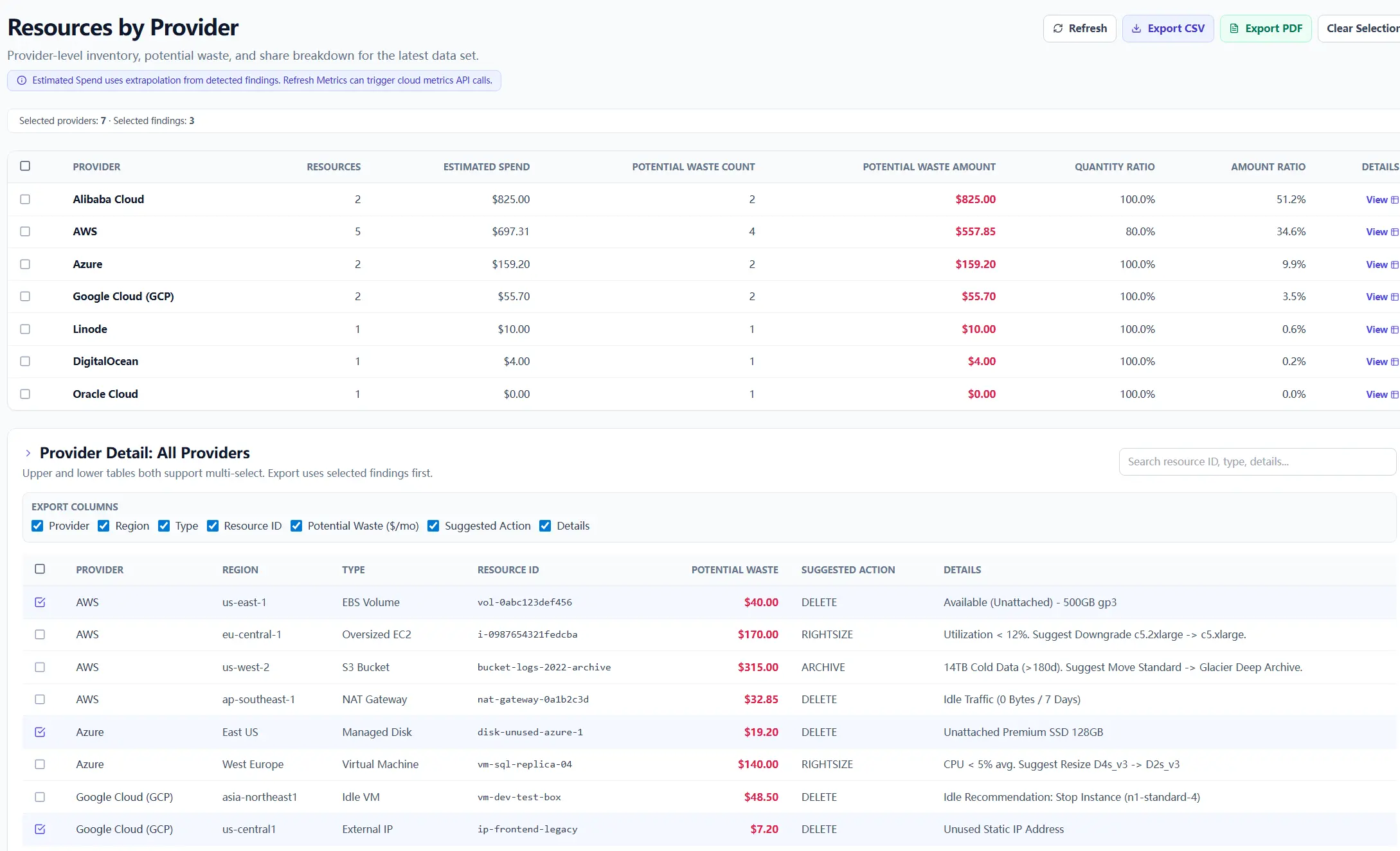Click Unused Static IP Address details
This screenshot has height=851, width=1400.
coord(1003,829)
